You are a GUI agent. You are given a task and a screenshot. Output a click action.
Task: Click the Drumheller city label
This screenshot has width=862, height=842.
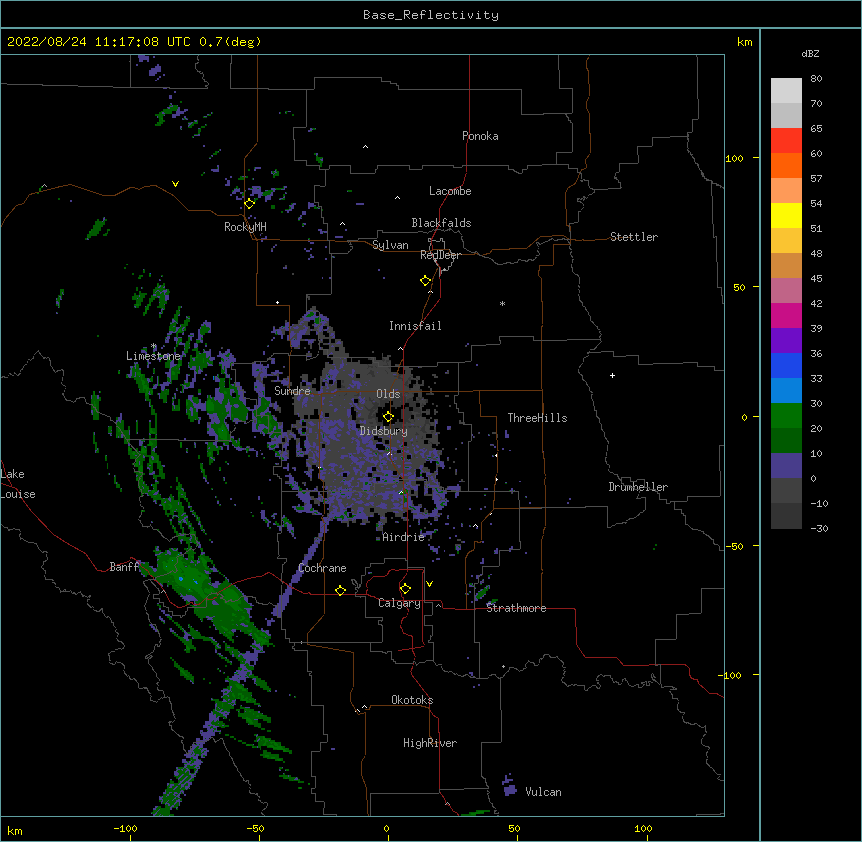[x=638, y=487]
